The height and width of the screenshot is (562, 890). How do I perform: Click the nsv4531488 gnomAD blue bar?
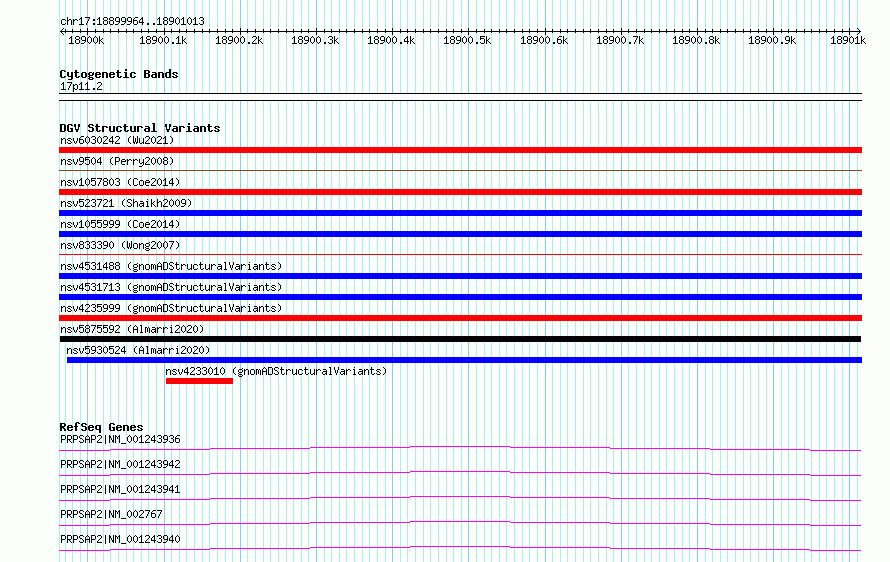[460, 276]
